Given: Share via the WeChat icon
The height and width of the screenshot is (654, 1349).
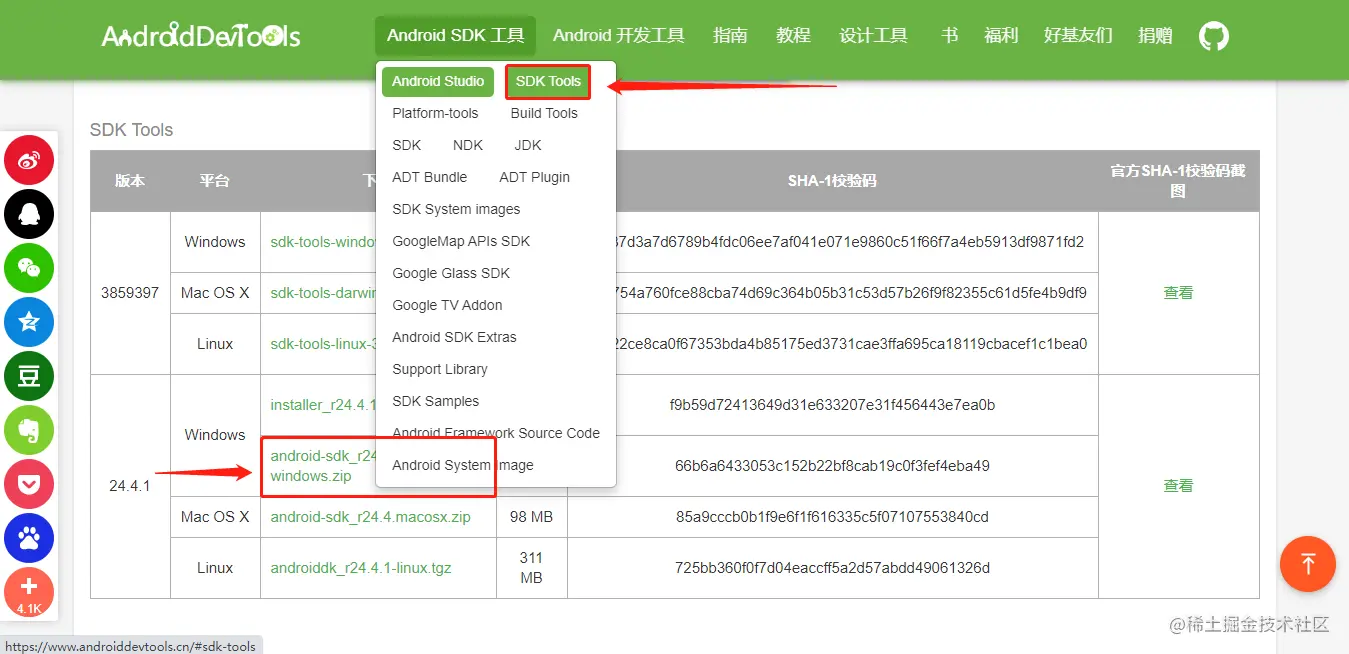Looking at the screenshot, I should click(x=29, y=268).
